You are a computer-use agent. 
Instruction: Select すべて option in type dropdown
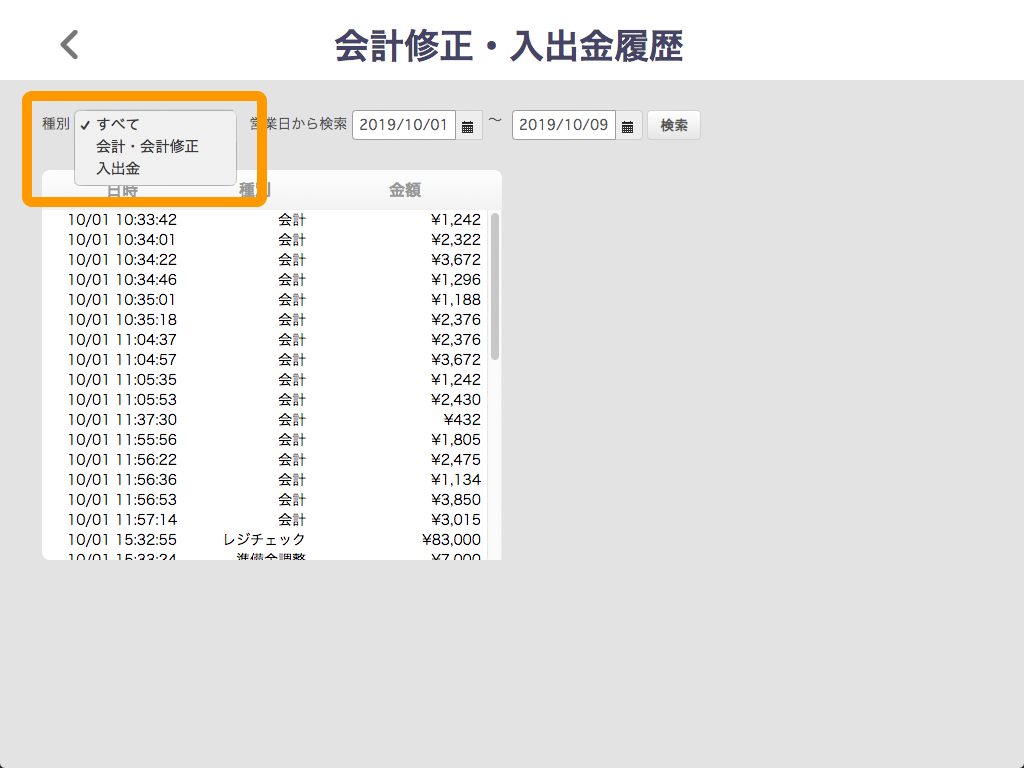(155, 124)
